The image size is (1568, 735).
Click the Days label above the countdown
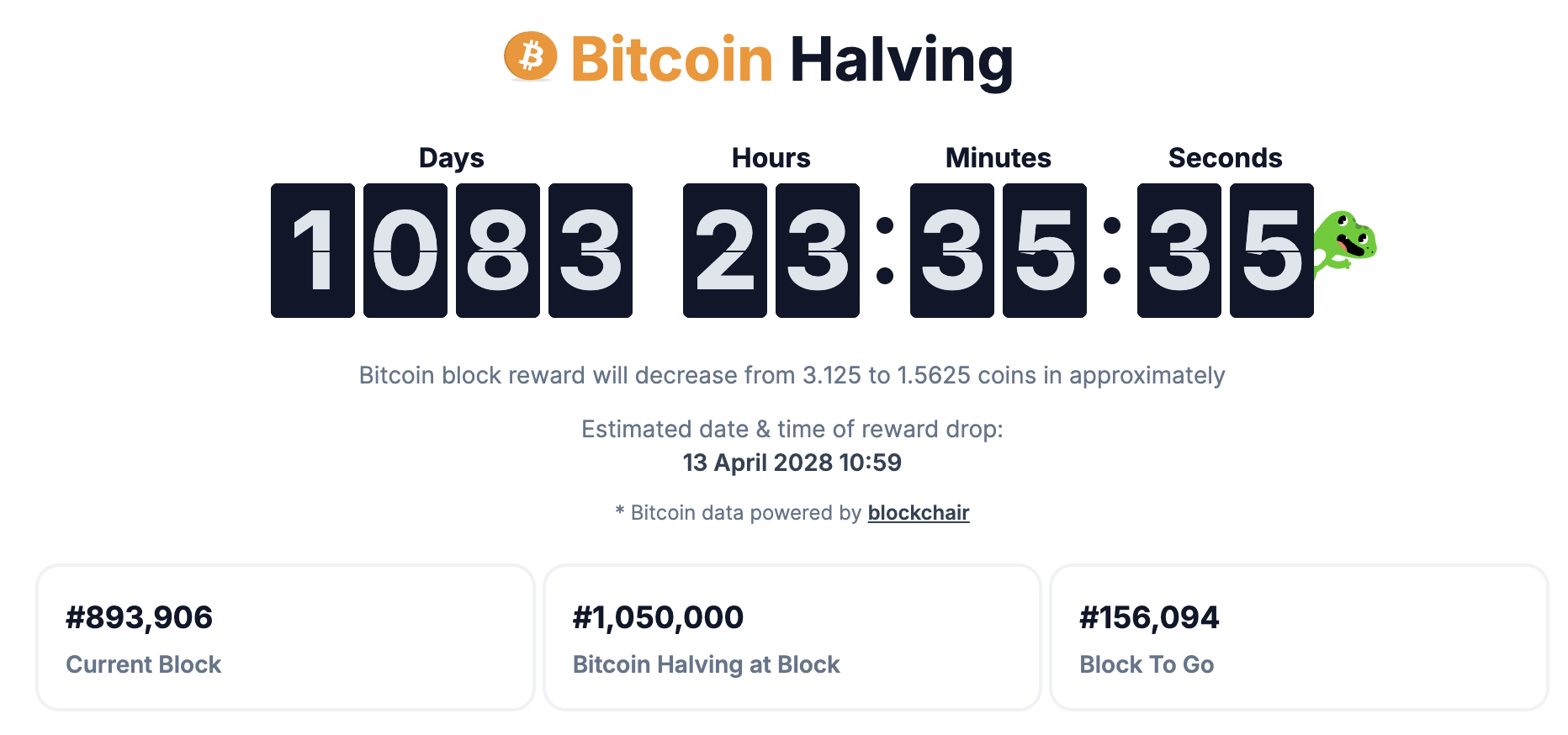coord(452,158)
